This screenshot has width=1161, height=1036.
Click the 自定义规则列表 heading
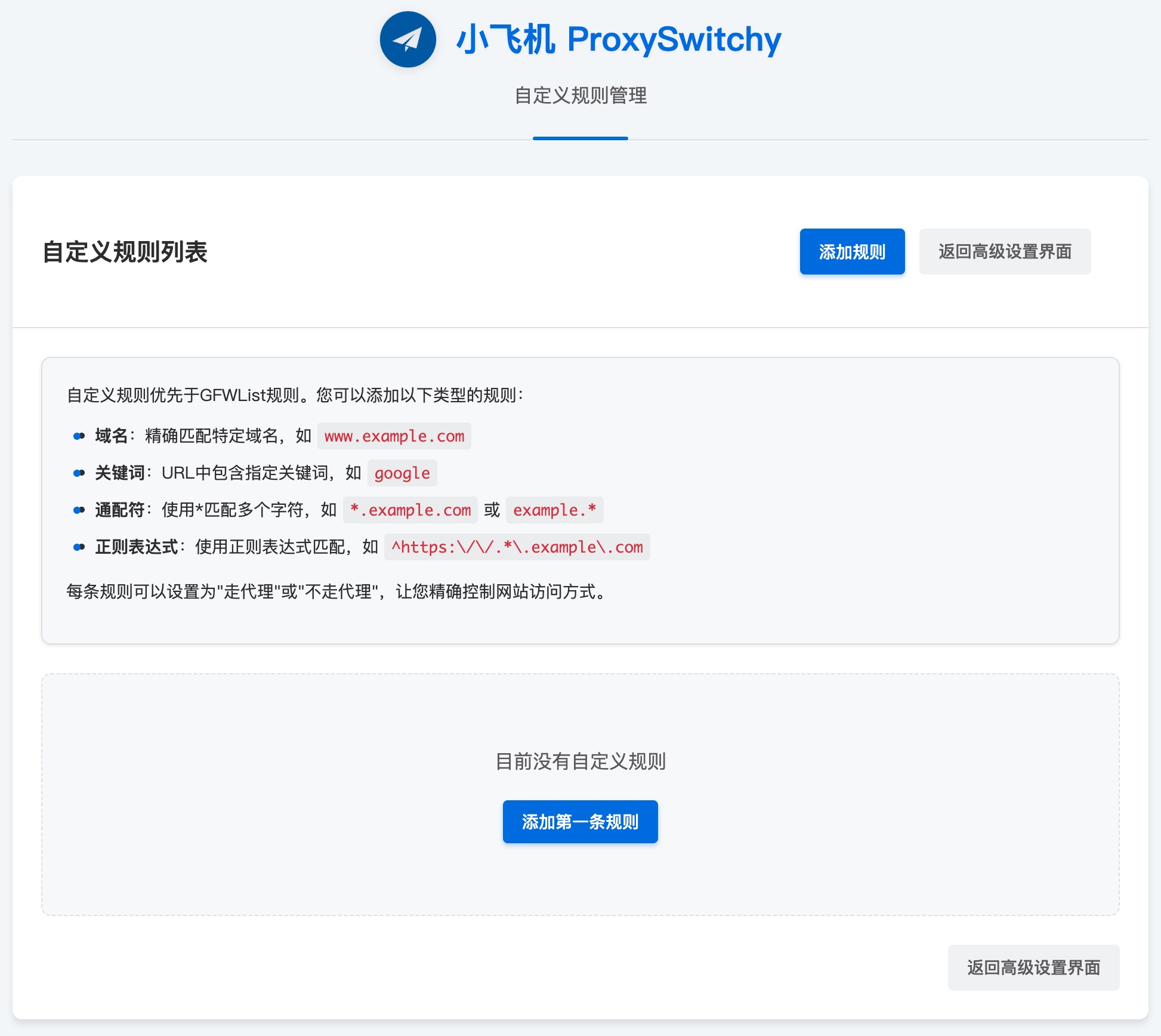tap(125, 251)
